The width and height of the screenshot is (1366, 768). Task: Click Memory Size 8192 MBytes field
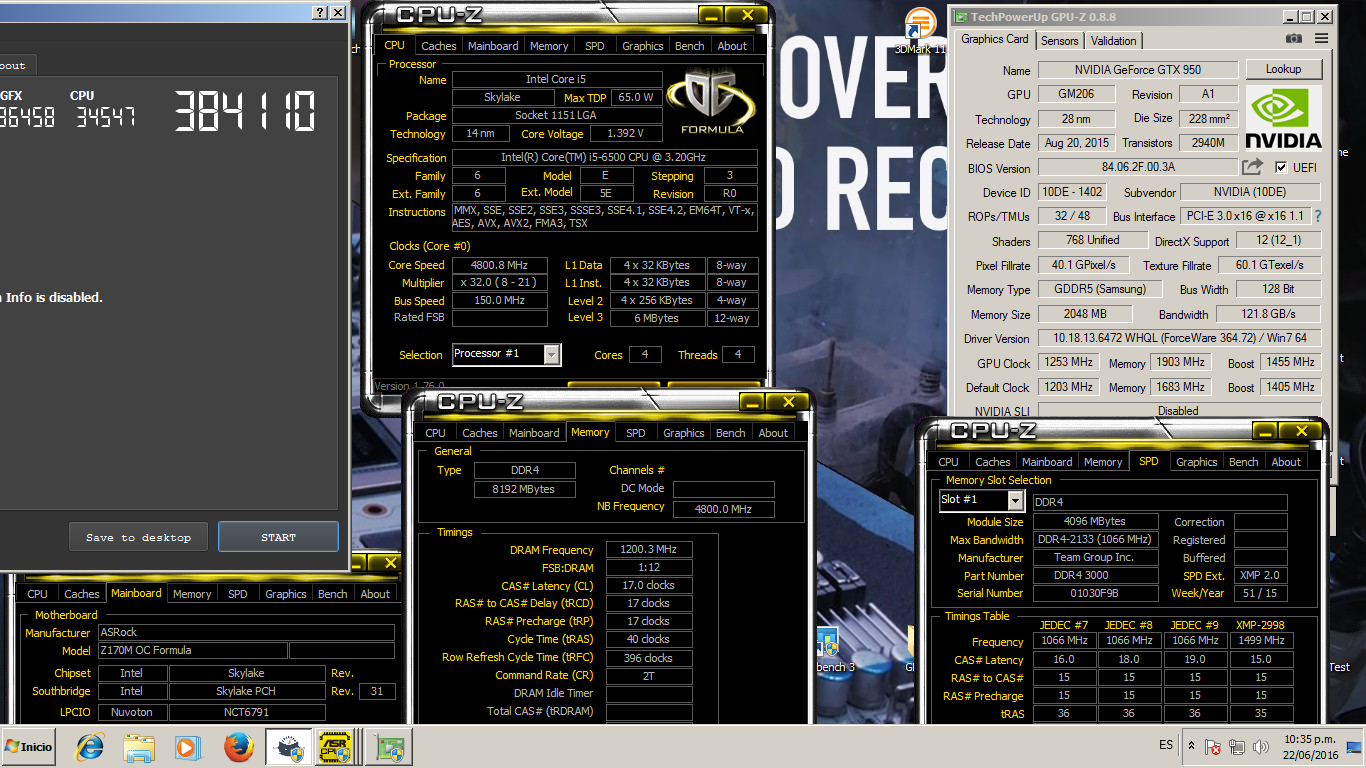click(x=525, y=489)
